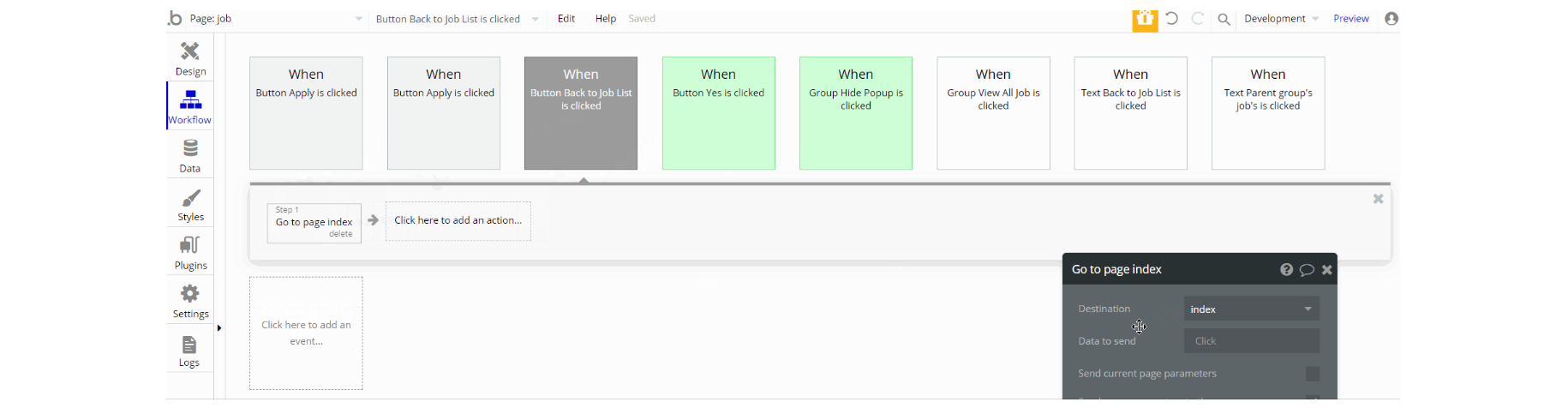Viewport: 1568px width, 408px height.
Task: Open the Styles tab in sidebar
Action: (190, 204)
